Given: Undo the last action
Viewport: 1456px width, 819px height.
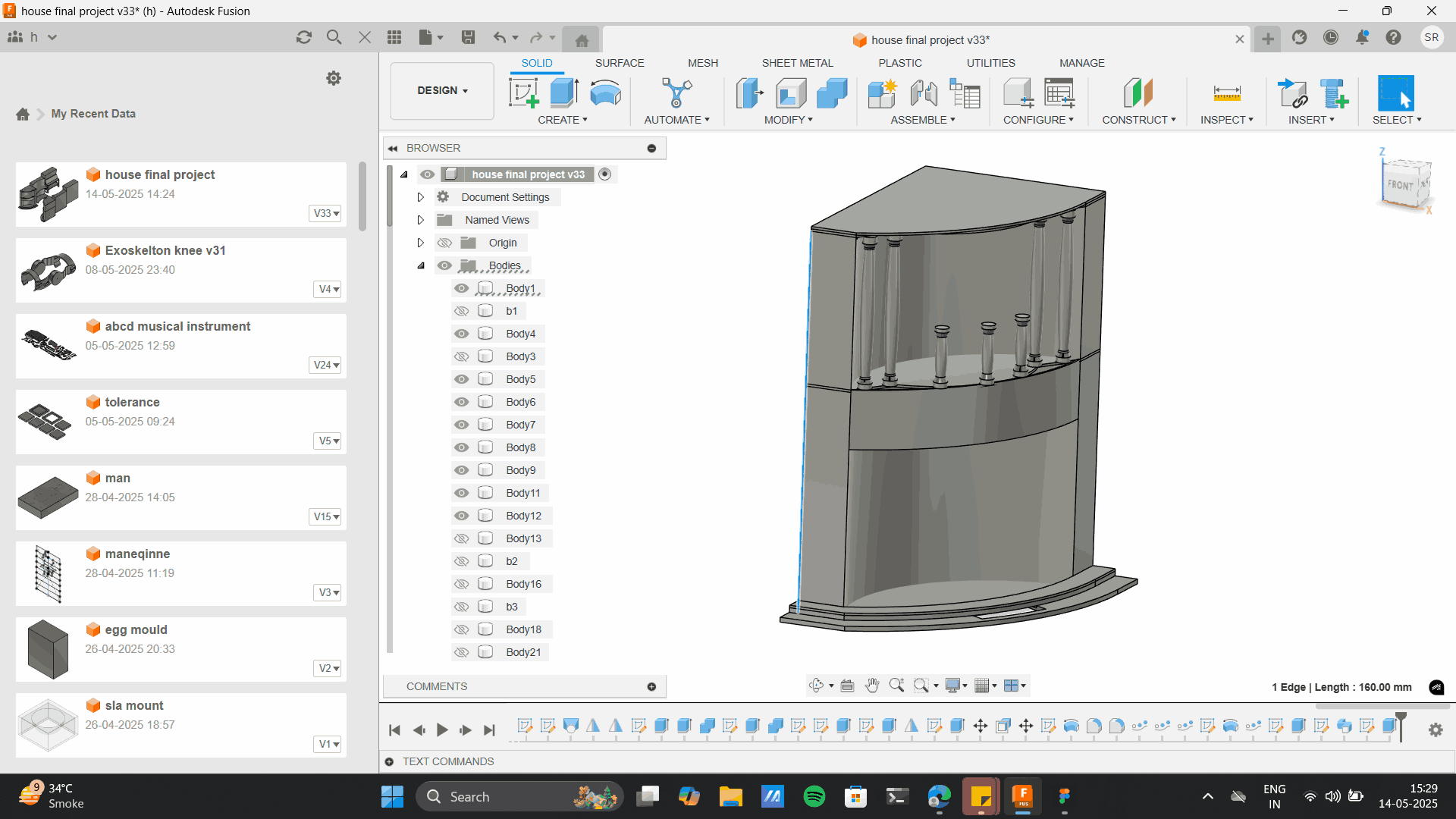Looking at the screenshot, I should pos(499,37).
